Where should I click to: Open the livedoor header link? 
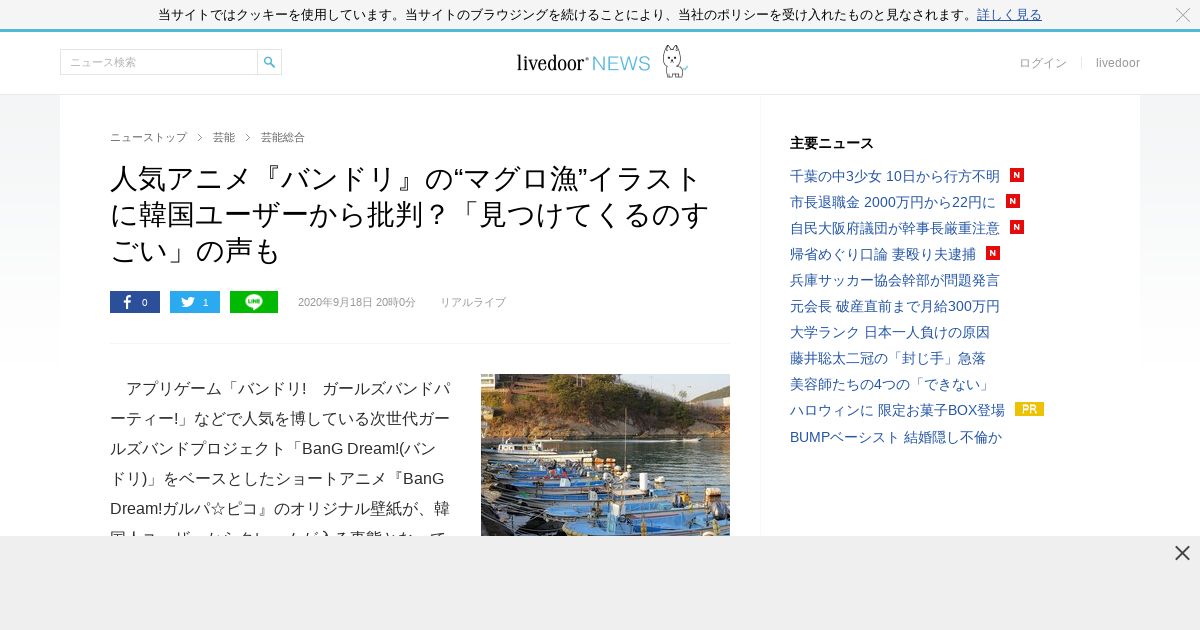pyautogui.click(x=1118, y=63)
